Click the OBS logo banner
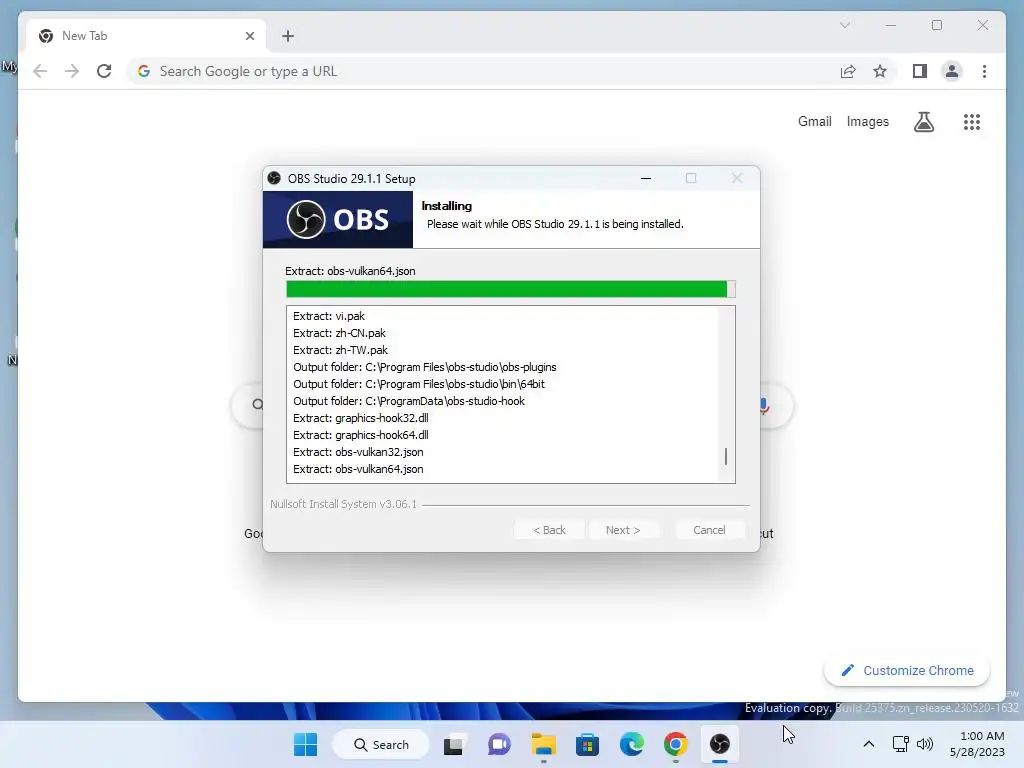This screenshot has height=768, width=1024. click(338, 219)
